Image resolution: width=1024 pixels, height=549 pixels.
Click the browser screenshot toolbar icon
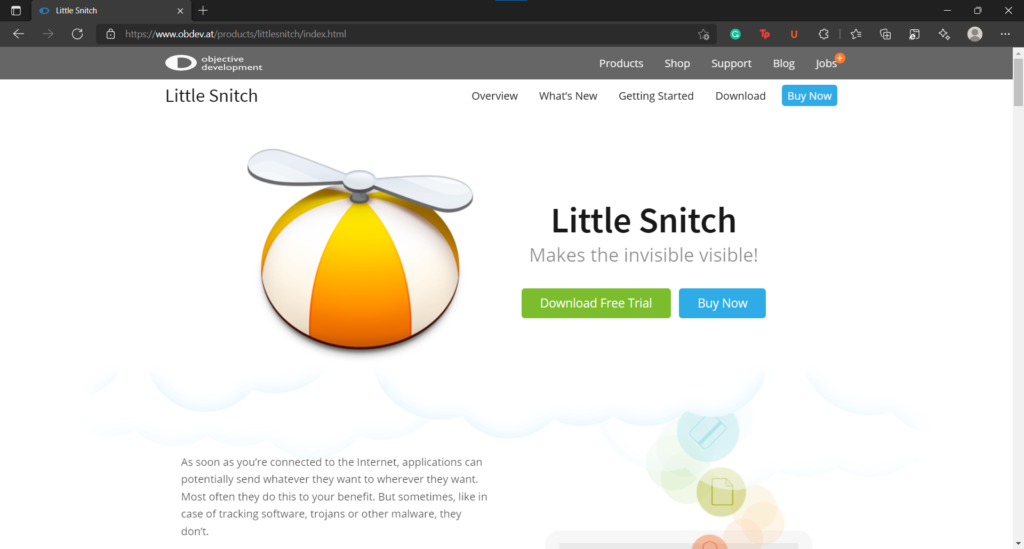point(914,34)
